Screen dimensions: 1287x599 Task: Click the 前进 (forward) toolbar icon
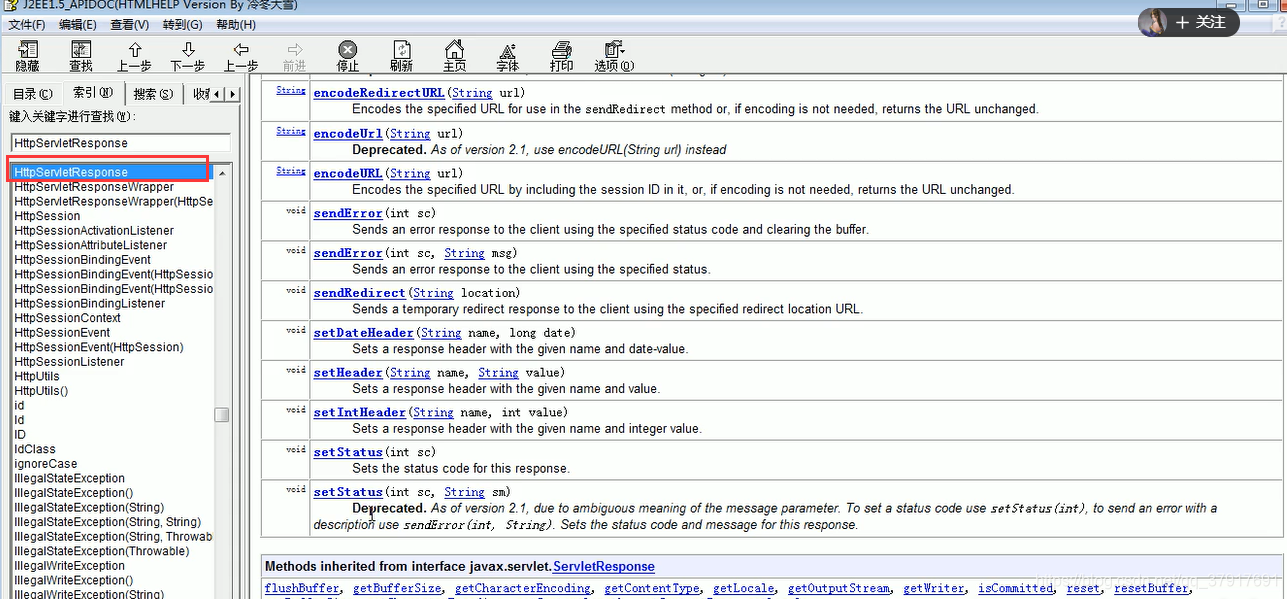tap(294, 56)
